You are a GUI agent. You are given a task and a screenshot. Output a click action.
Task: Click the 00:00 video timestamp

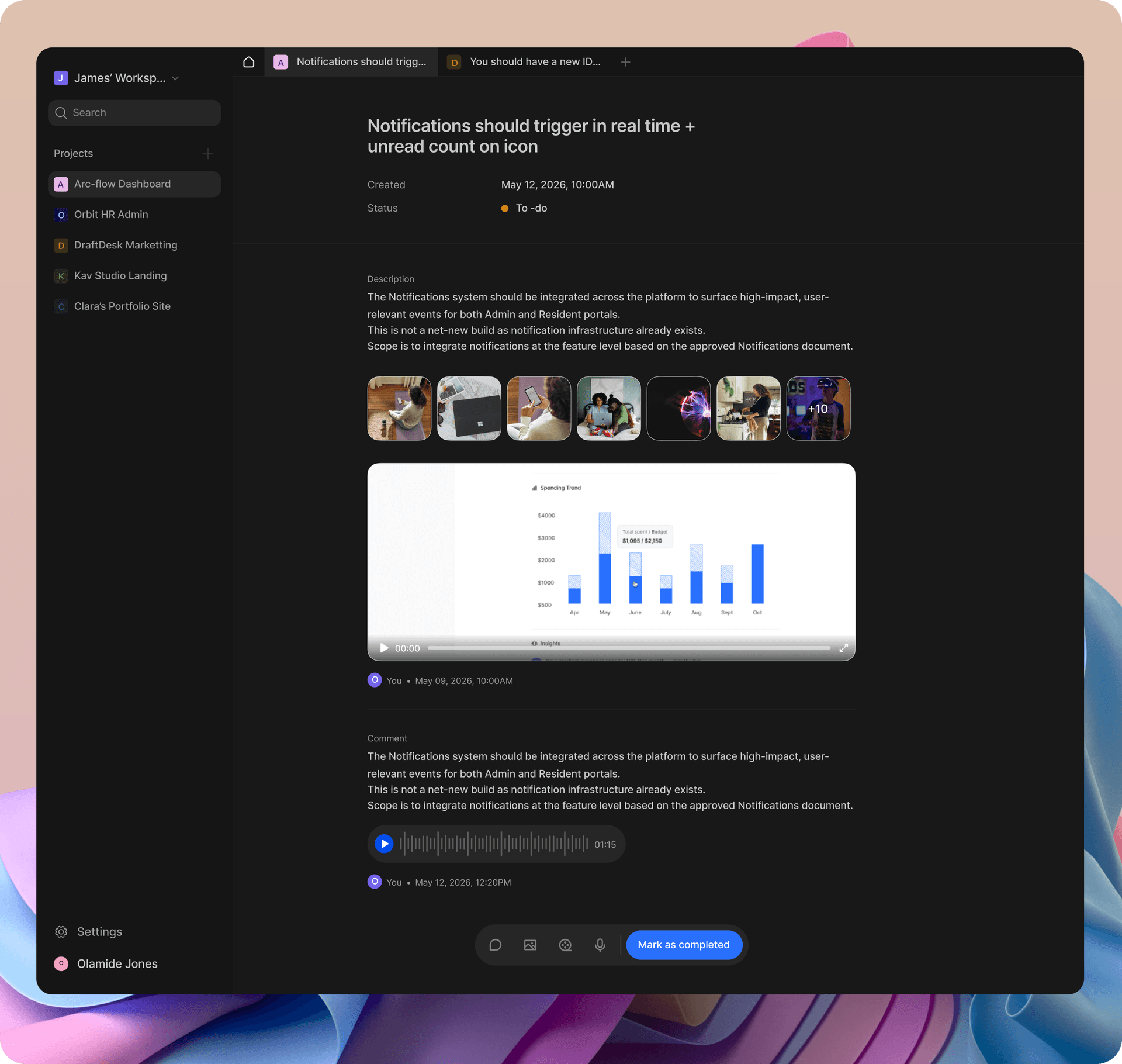(x=407, y=648)
